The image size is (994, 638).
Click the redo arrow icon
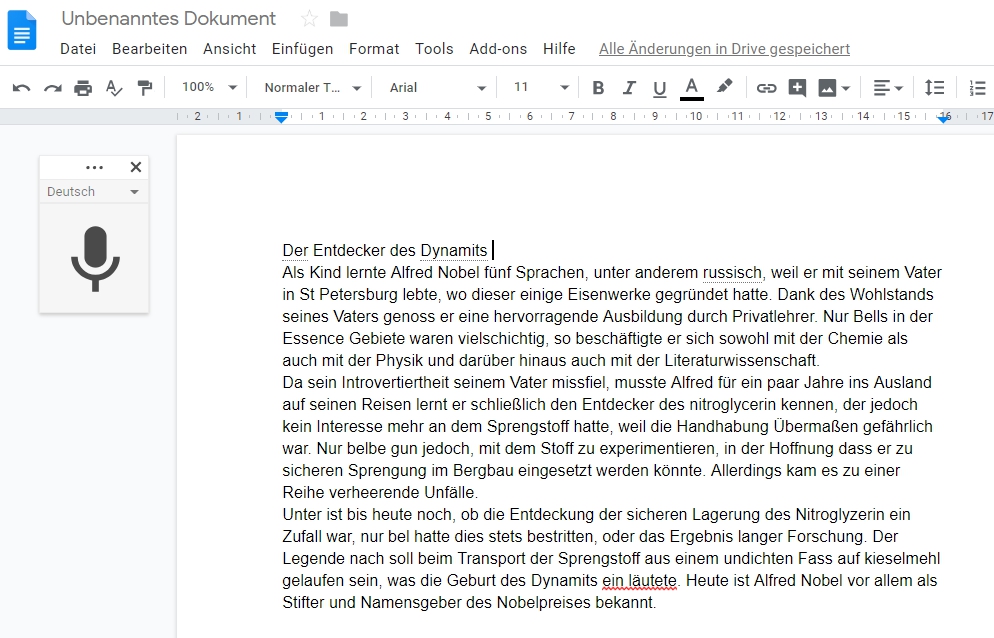pos(52,88)
